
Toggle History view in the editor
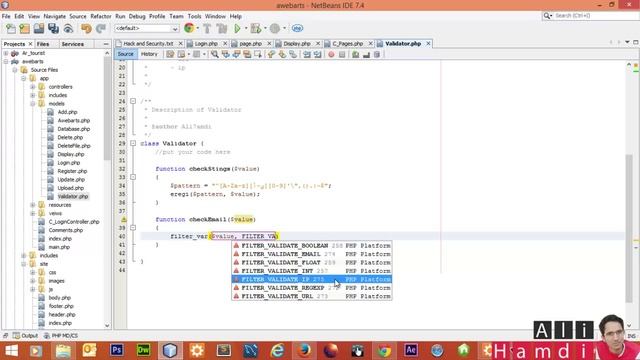149,54
